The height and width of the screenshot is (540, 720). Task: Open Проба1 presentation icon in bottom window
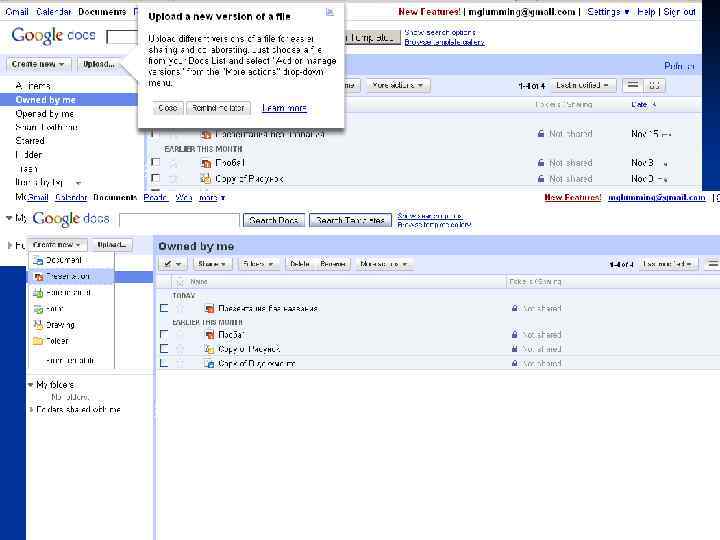pos(209,335)
